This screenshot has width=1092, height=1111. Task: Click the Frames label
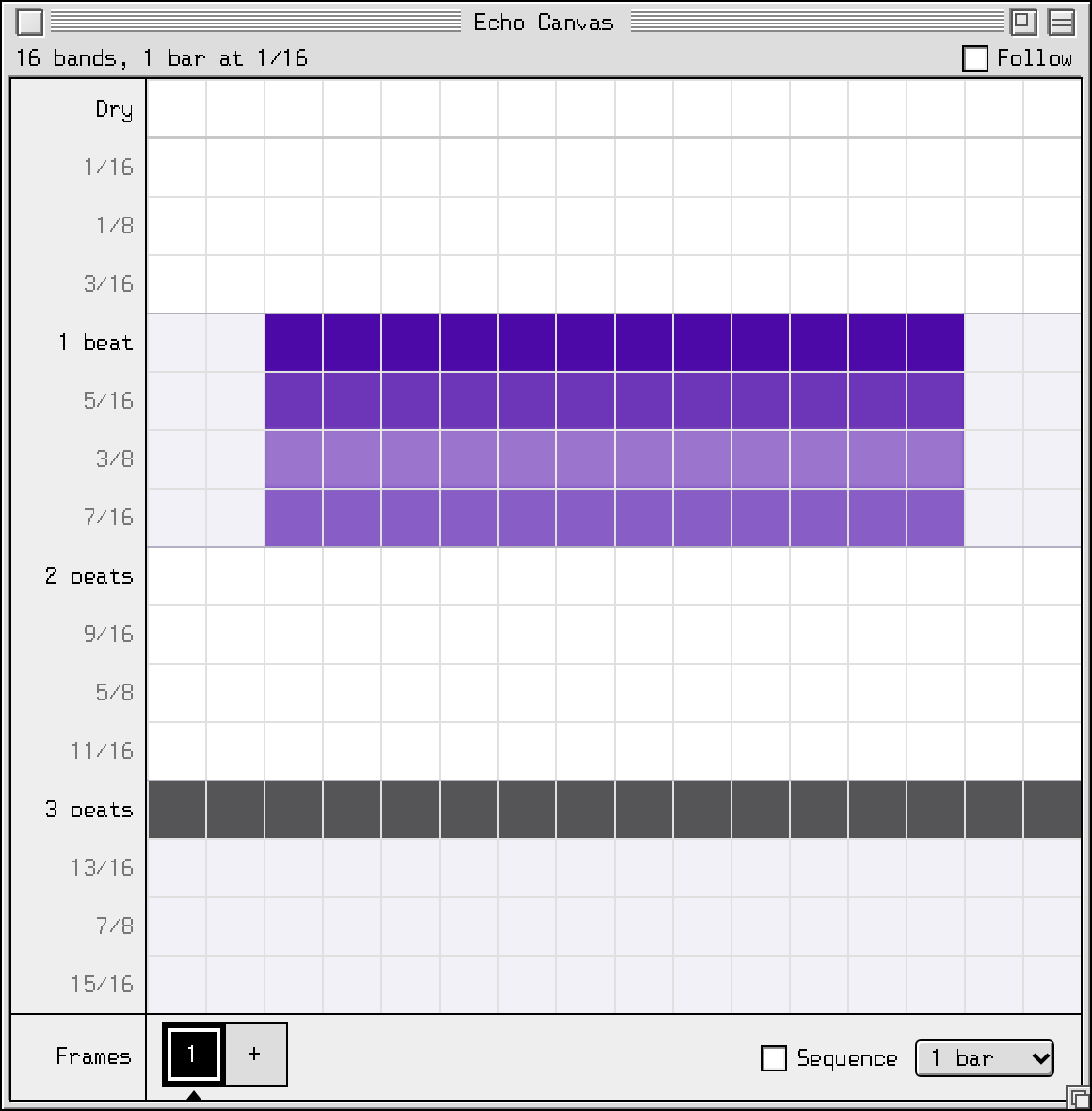tap(93, 1056)
